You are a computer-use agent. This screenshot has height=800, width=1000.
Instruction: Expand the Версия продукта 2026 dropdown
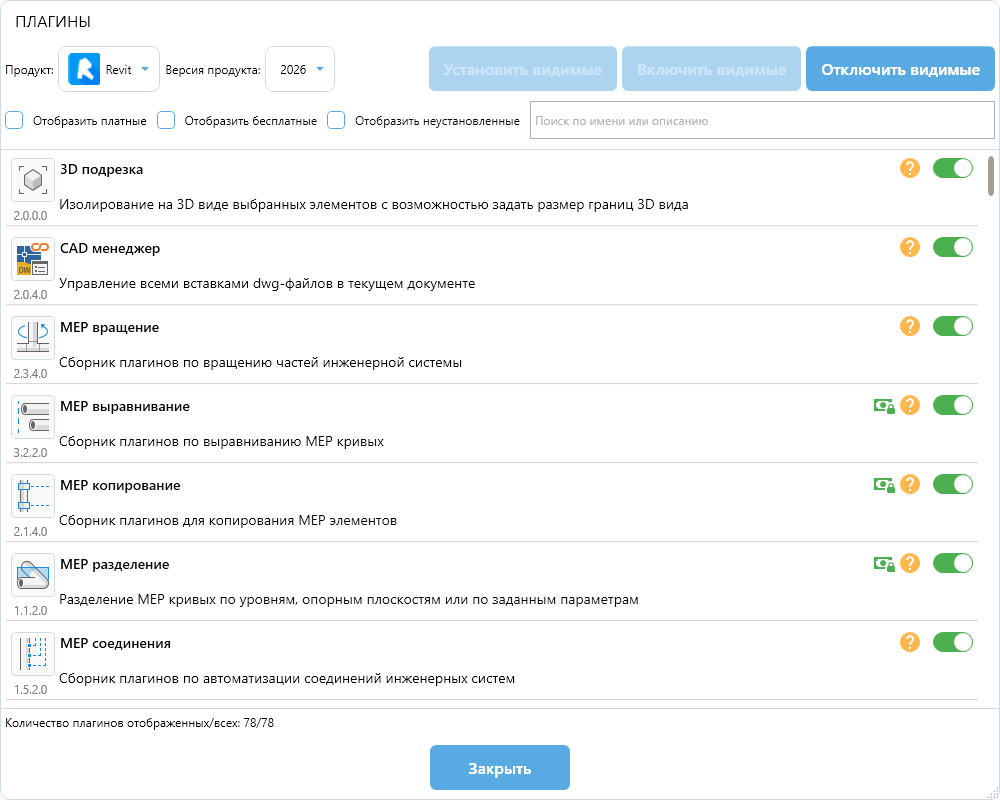point(300,69)
